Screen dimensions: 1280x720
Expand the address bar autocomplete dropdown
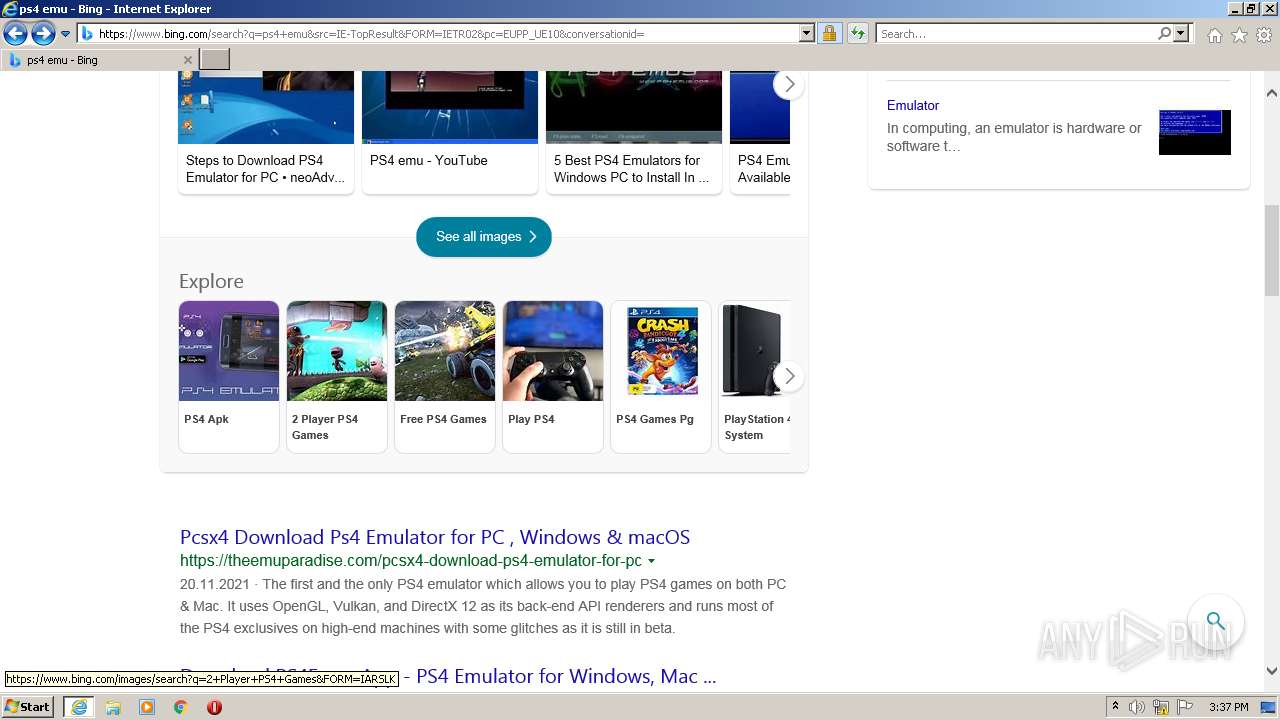click(x=807, y=34)
